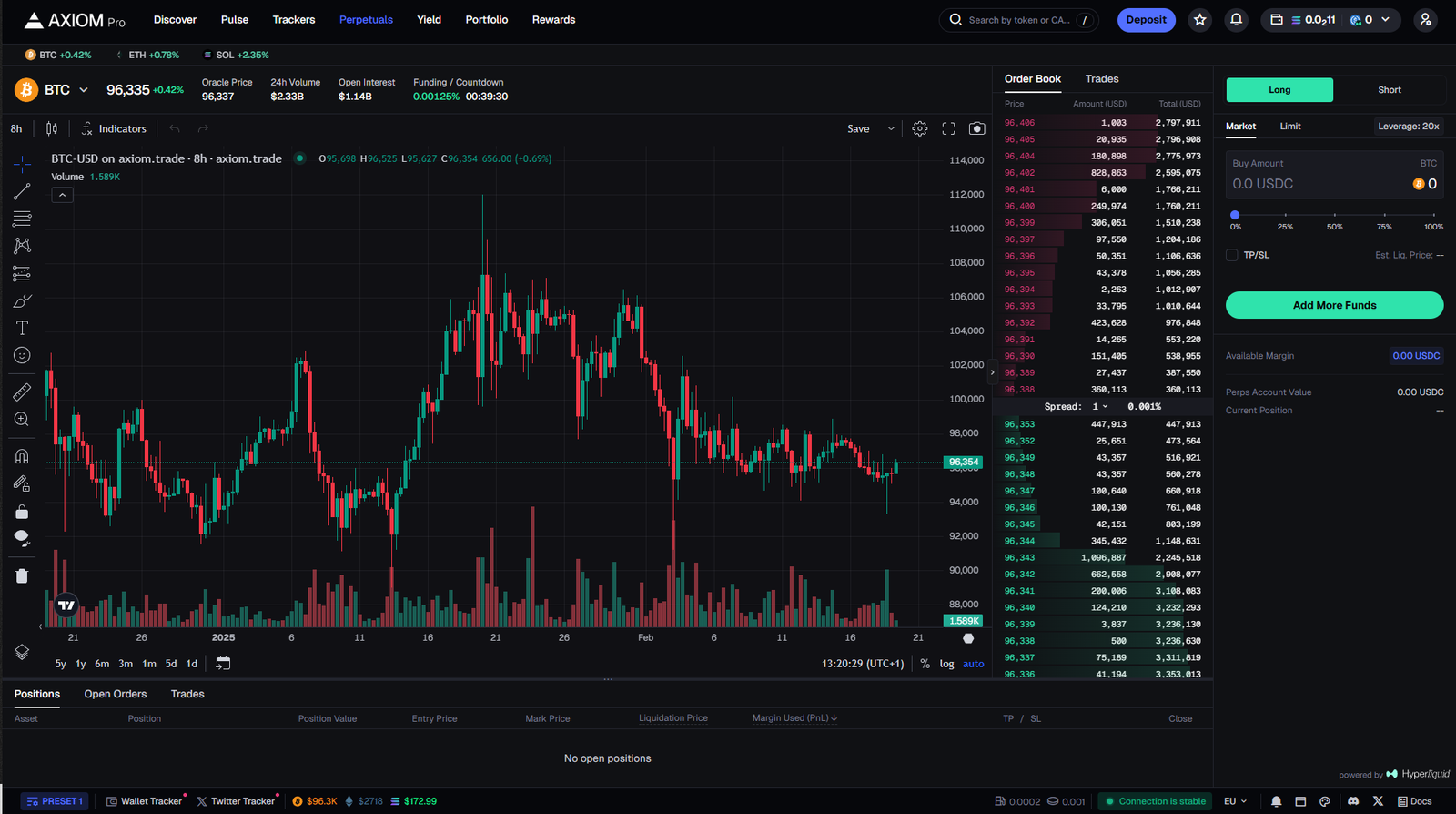
Task: Switch to the Open Orders tab
Action: [116, 694]
